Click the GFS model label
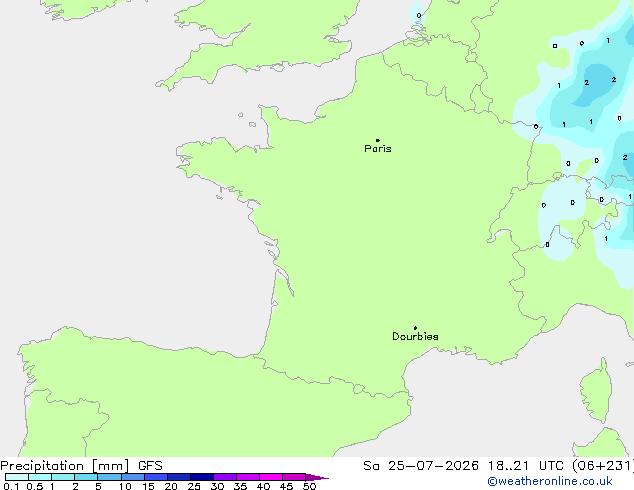Screen dimensions: 634x490 150,466
